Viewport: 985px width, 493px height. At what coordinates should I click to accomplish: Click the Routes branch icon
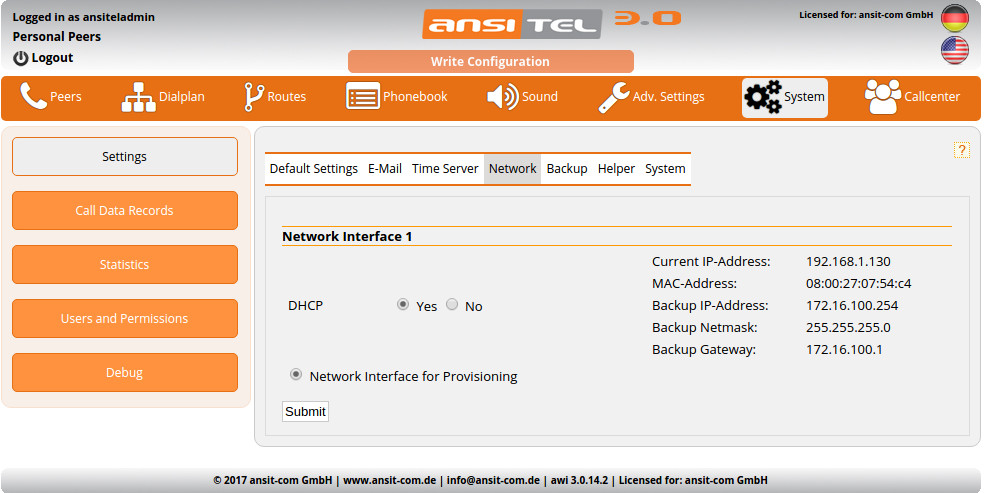[x=254, y=97]
